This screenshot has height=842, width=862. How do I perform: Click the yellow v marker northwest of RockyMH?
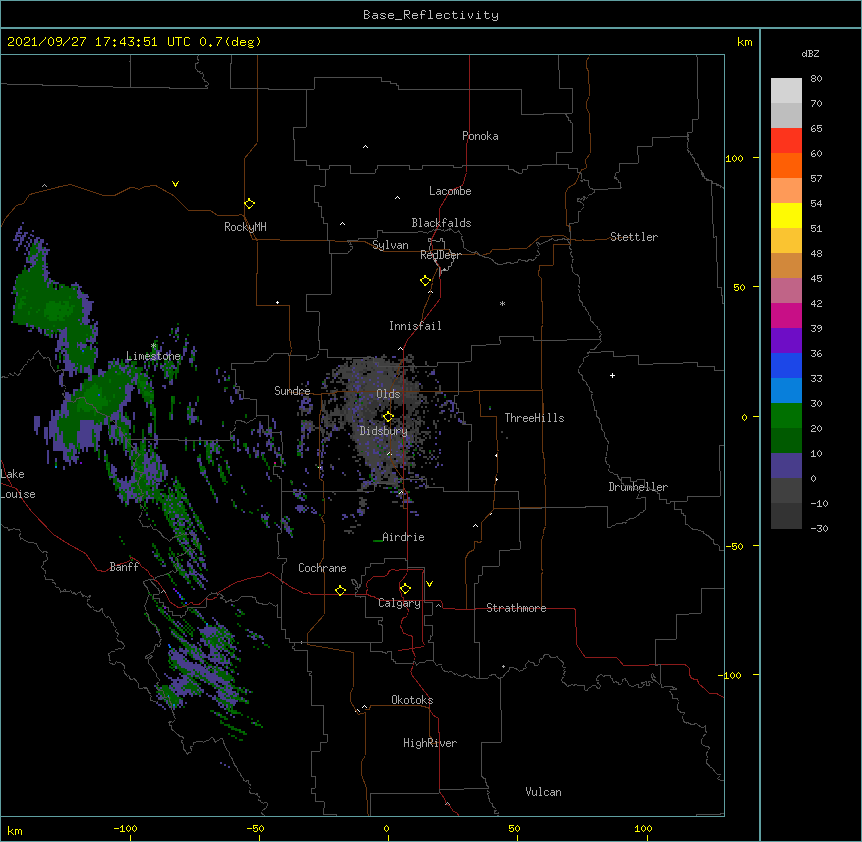coord(175,184)
